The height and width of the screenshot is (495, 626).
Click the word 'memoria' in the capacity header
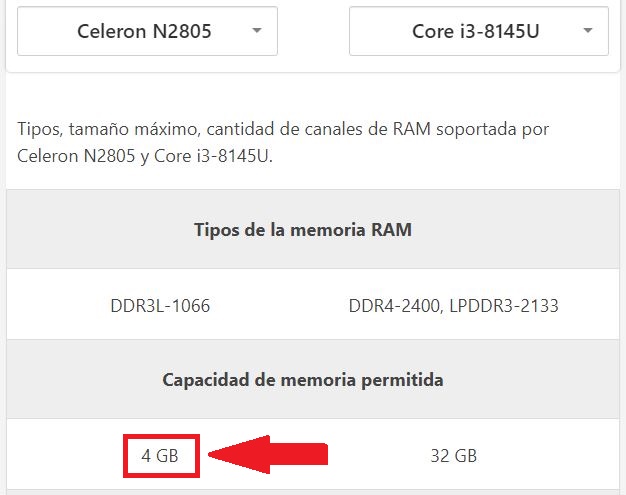318,380
